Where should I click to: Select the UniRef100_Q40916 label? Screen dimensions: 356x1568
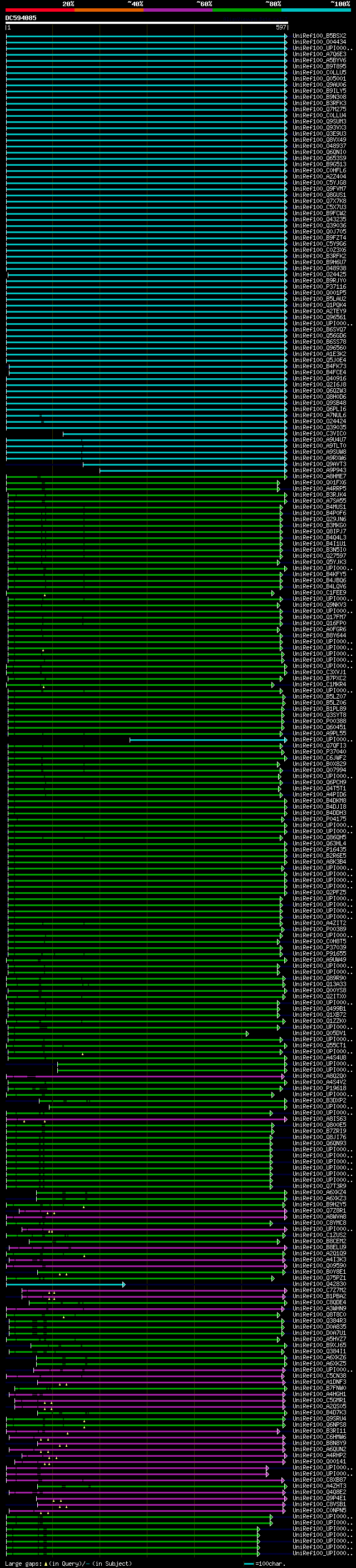[x=319, y=379]
